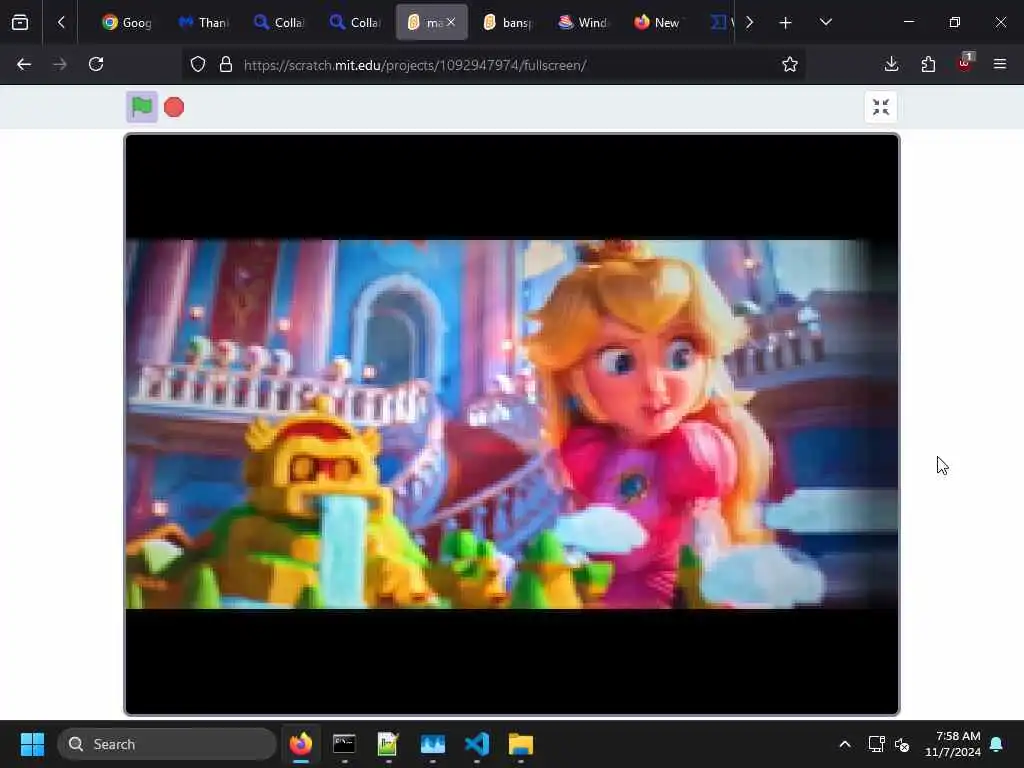Close the active Scratch tab
1024x768 pixels.
click(x=451, y=22)
